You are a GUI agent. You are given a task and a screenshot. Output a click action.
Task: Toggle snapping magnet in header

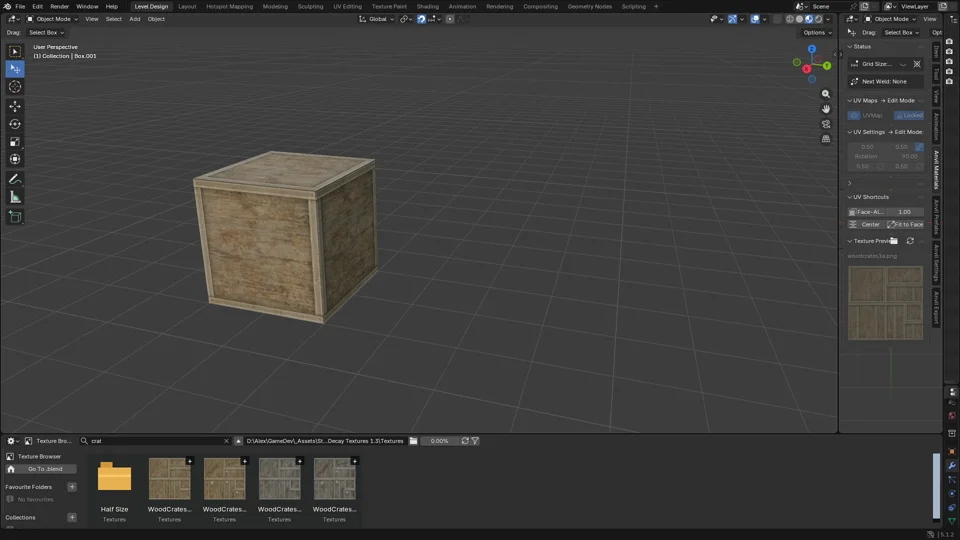421,19
